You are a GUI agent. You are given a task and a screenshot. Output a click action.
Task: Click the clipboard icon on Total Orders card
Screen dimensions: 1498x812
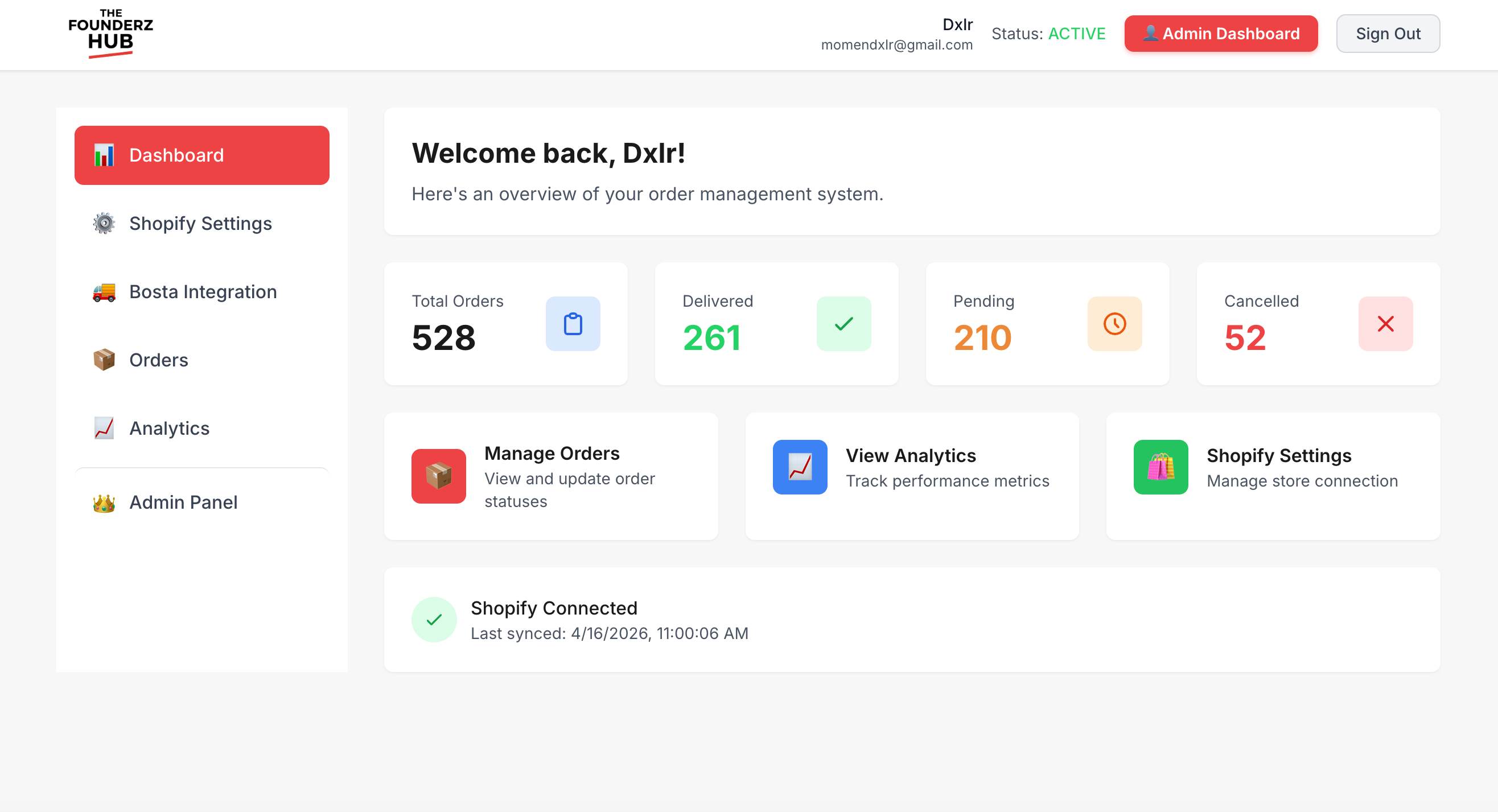click(573, 324)
